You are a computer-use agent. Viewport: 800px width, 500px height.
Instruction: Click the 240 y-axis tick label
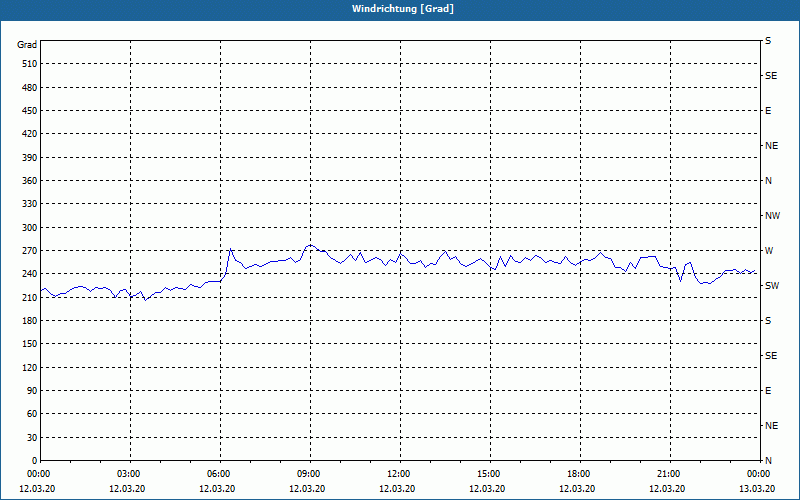(x=29, y=274)
